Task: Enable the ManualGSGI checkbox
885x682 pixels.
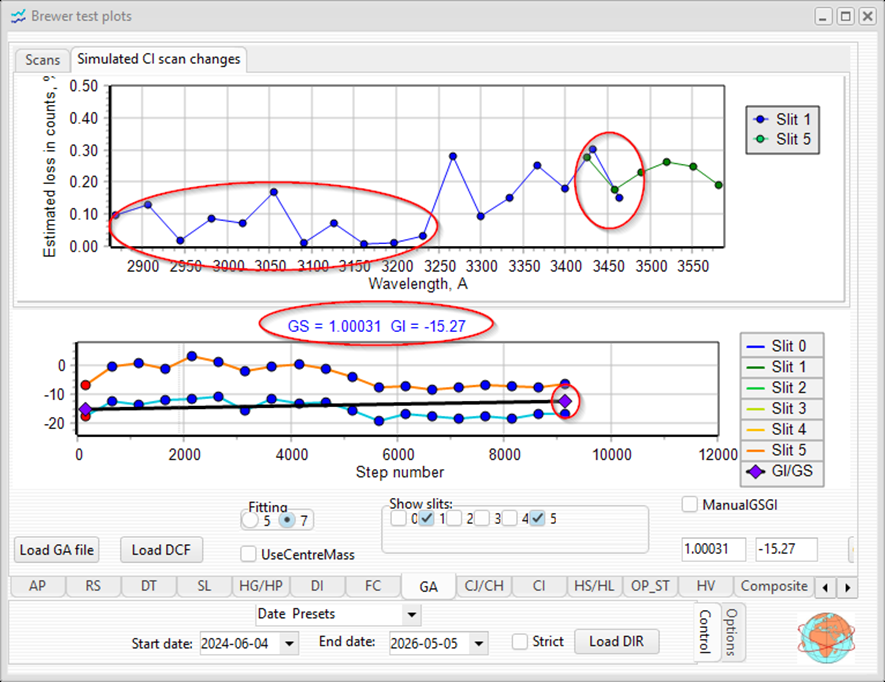Action: tap(689, 504)
